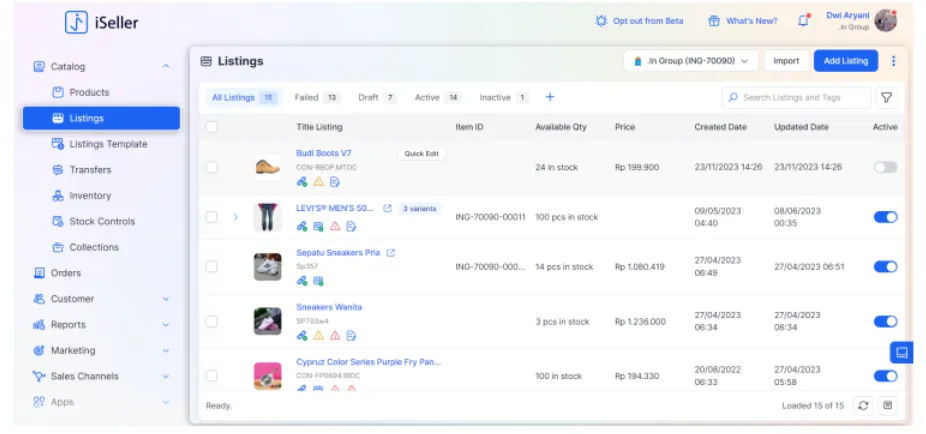The width and height of the screenshot is (926, 434).
Task: Click the Add Listing button
Action: coord(845,61)
